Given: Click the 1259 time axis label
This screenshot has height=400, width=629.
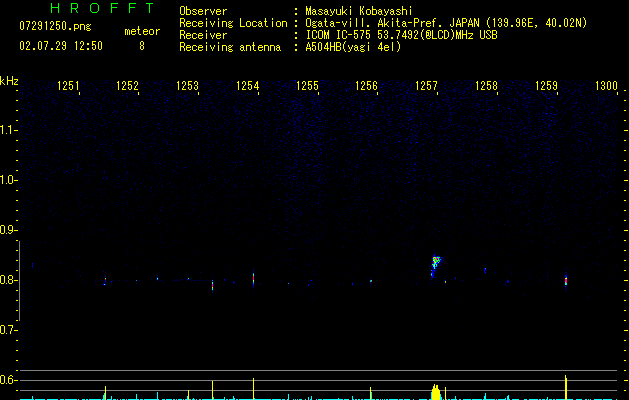Looking at the screenshot, I should click(x=546, y=86).
